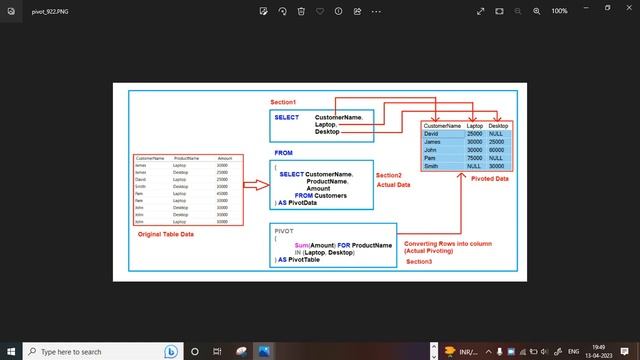This screenshot has width=640, height=360.
Task: Delete the image with the trash icon
Action: pos(301,11)
